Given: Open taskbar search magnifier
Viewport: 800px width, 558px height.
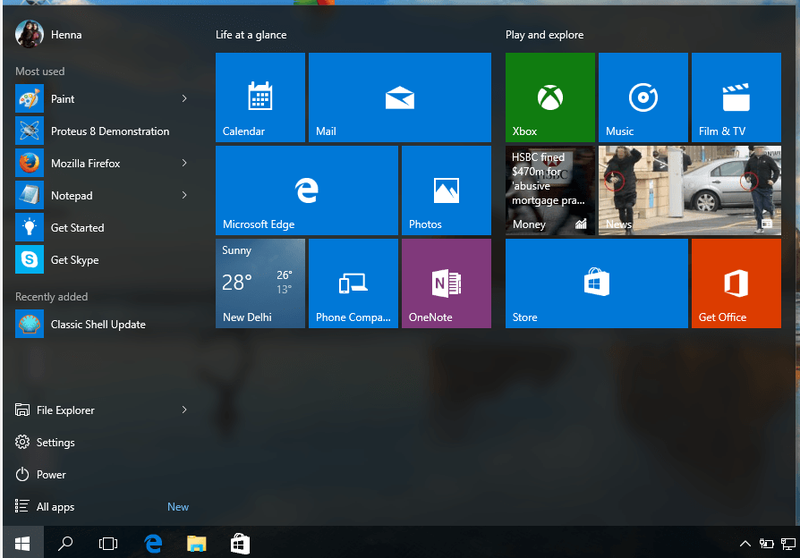Looking at the screenshot, I should coord(65,544).
